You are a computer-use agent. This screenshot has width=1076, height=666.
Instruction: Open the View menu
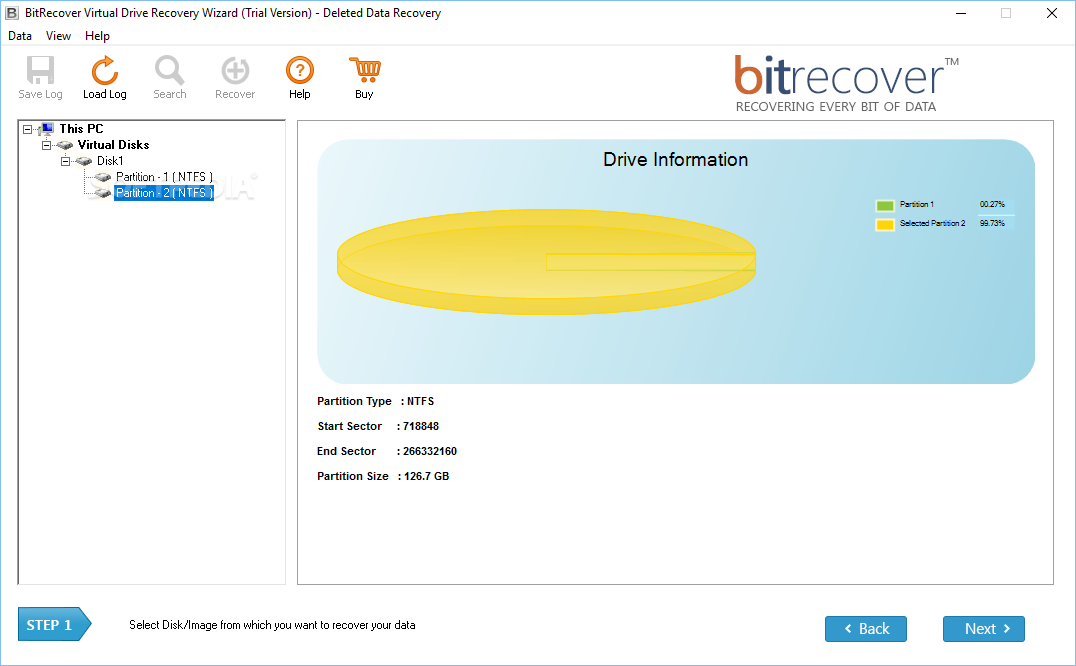pyautogui.click(x=58, y=36)
